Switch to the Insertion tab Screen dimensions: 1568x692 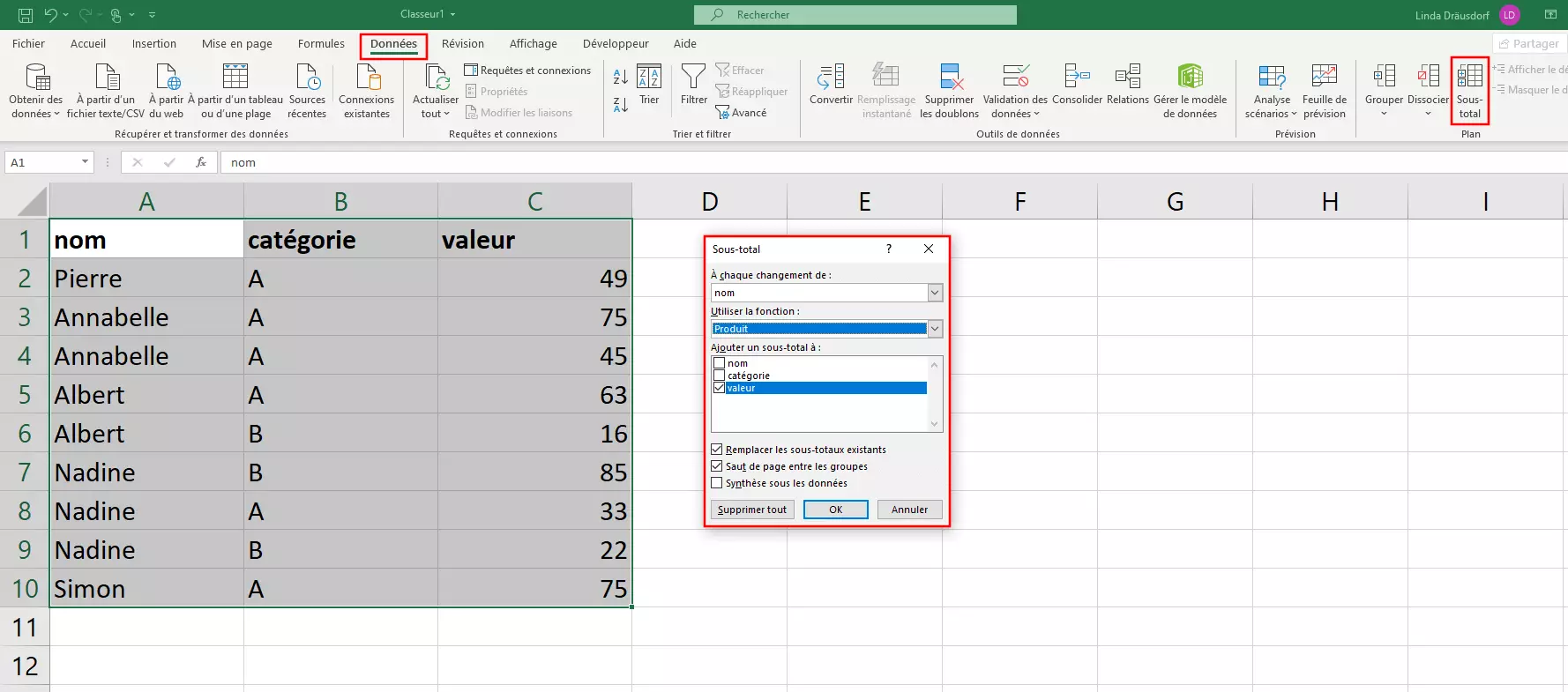click(x=154, y=44)
